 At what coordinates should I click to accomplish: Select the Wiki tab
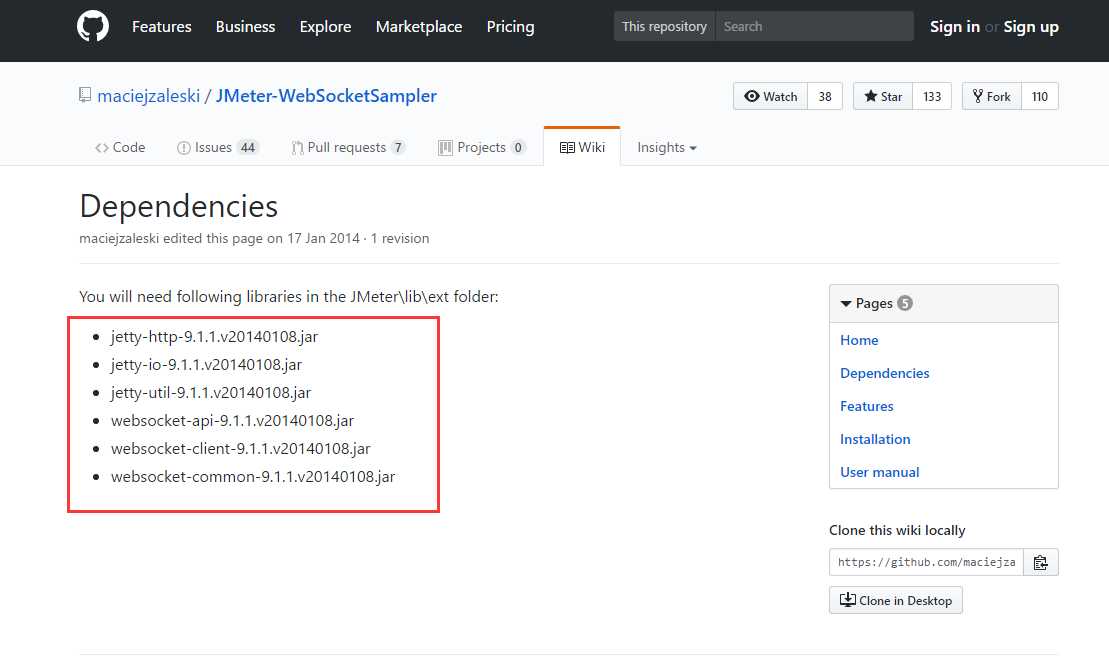[582, 147]
